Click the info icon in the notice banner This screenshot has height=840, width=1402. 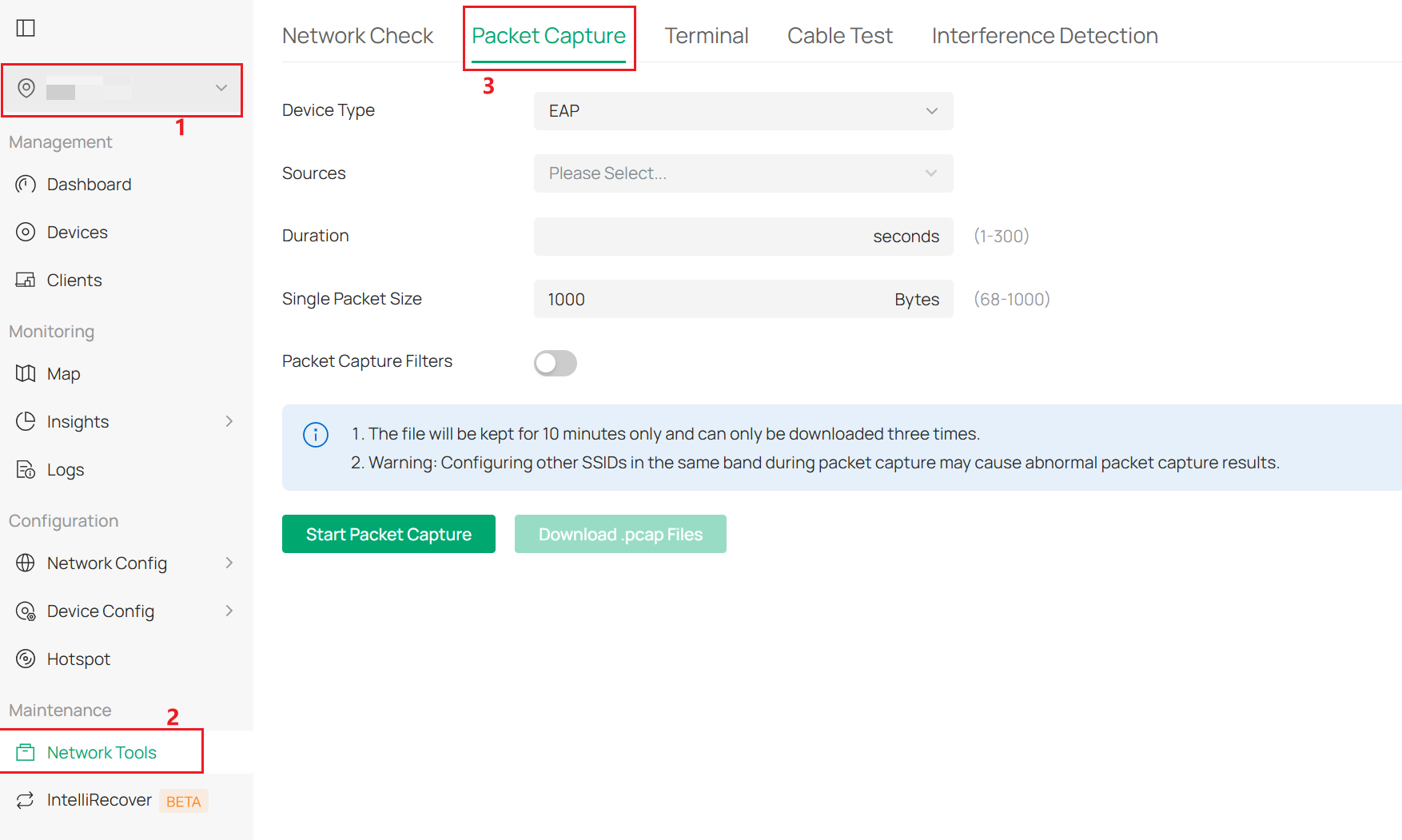(315, 435)
